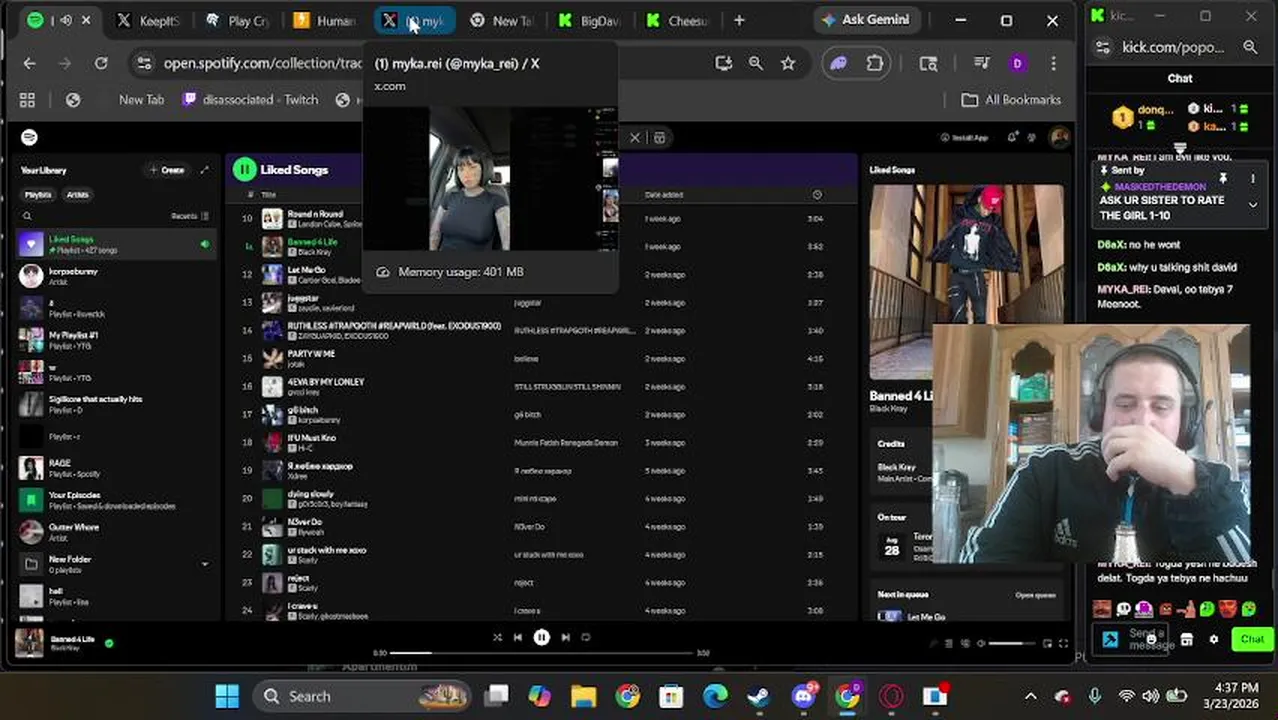Open Chrome apps grid icon
Screen dimensions: 1278x720
click(27, 100)
